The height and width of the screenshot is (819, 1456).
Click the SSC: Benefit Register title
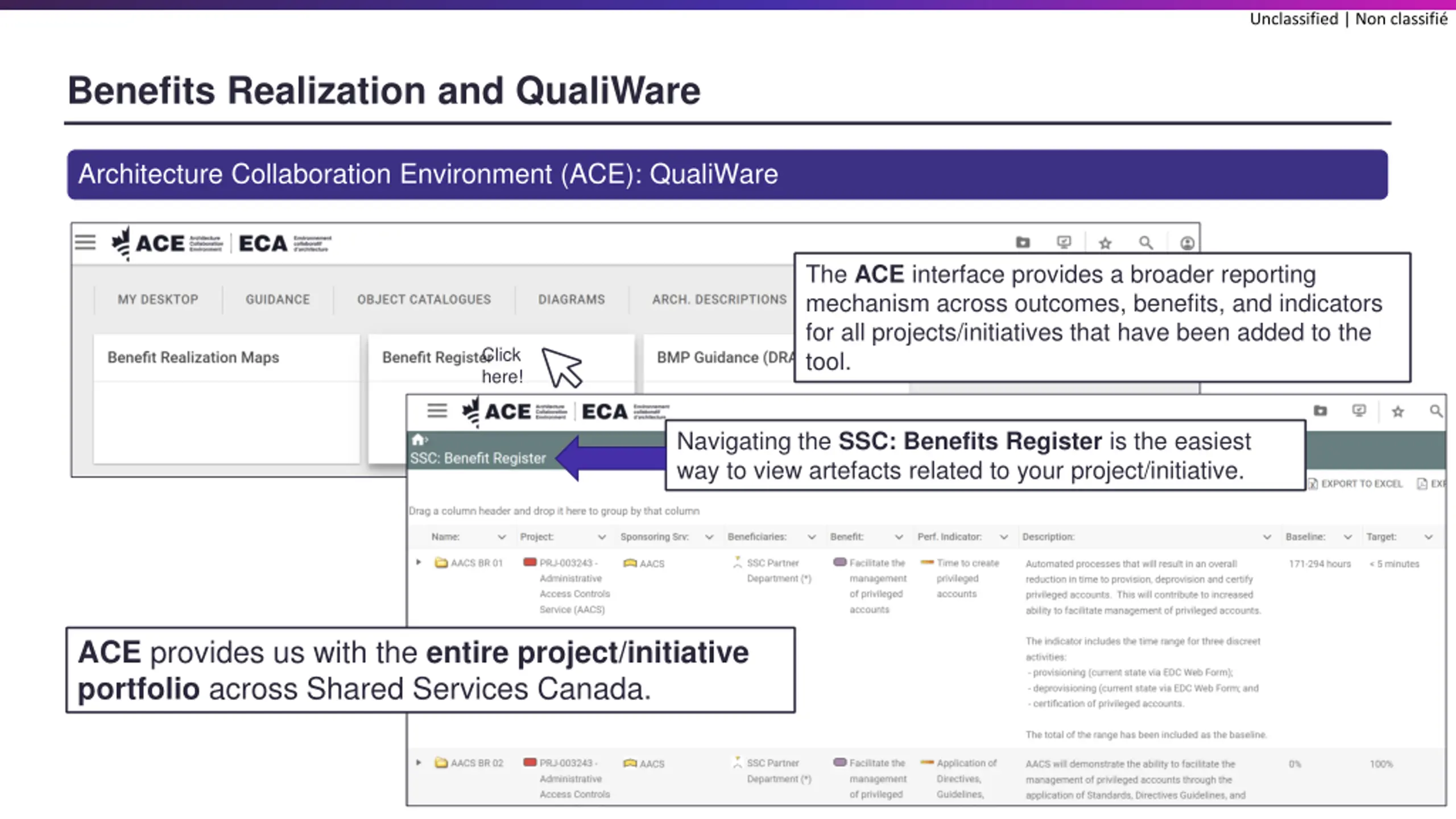(478, 458)
